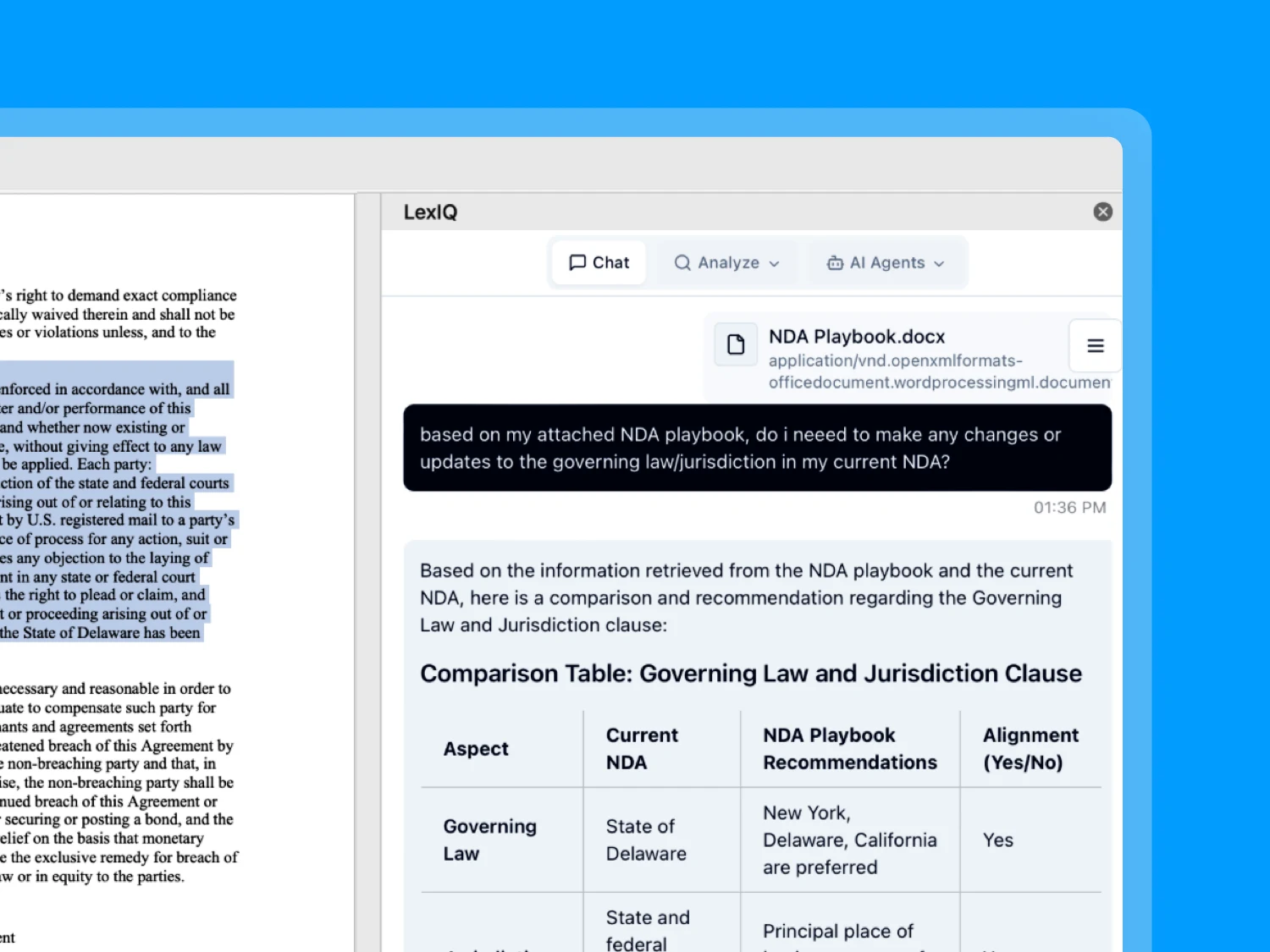Click the Aspect column header
1270x952 pixels.
476,749
